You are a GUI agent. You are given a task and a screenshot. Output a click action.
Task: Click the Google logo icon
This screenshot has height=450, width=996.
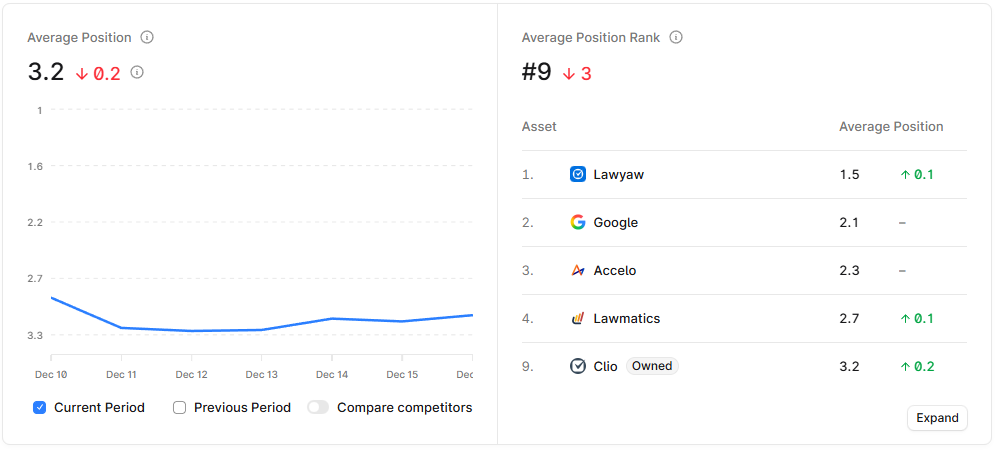coord(578,223)
